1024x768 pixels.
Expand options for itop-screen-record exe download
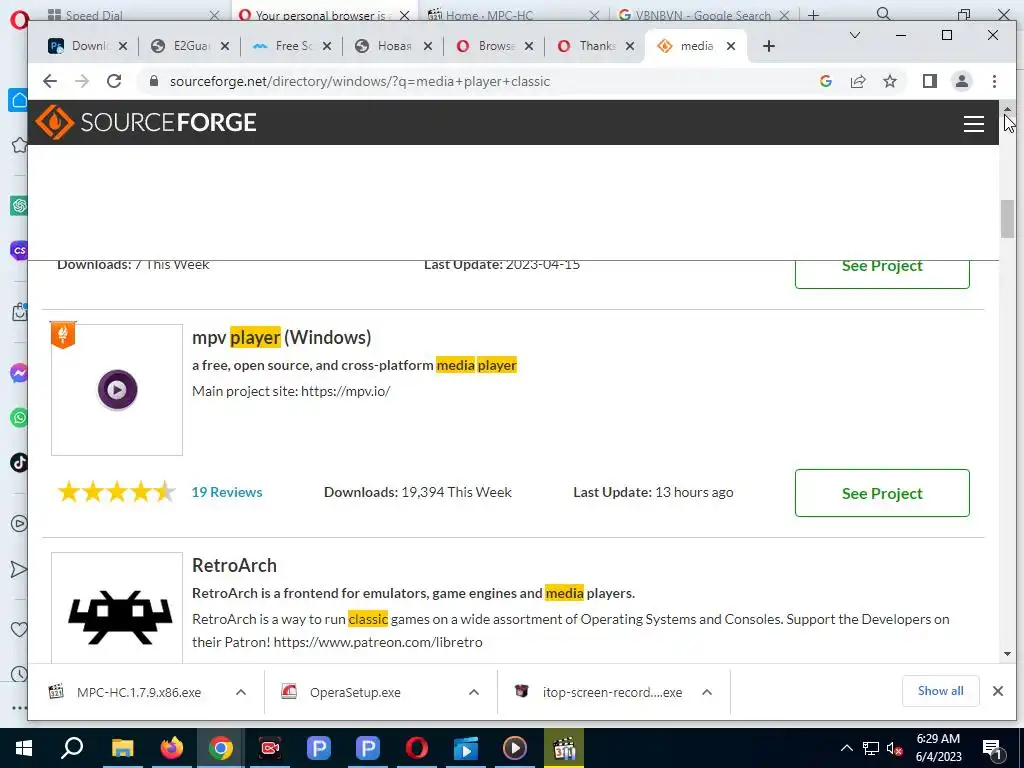(707, 692)
